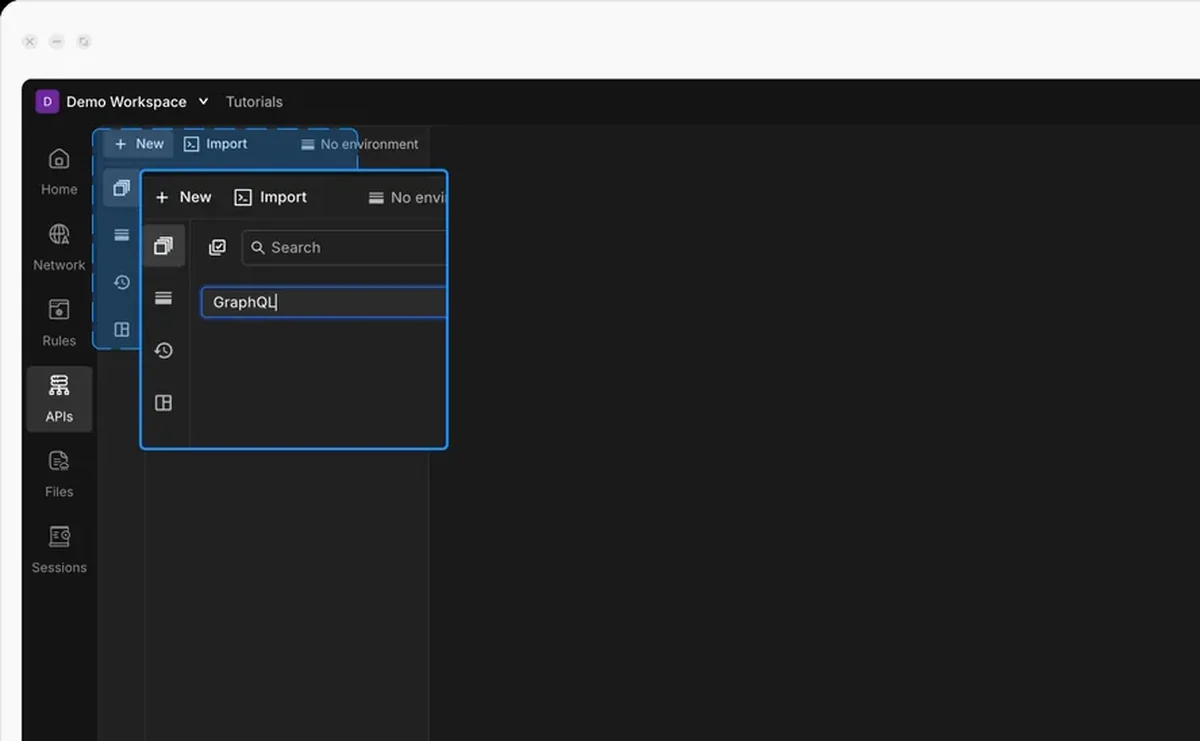Click the GraphQL name input field
The image size is (1200, 741).
pyautogui.click(x=324, y=302)
